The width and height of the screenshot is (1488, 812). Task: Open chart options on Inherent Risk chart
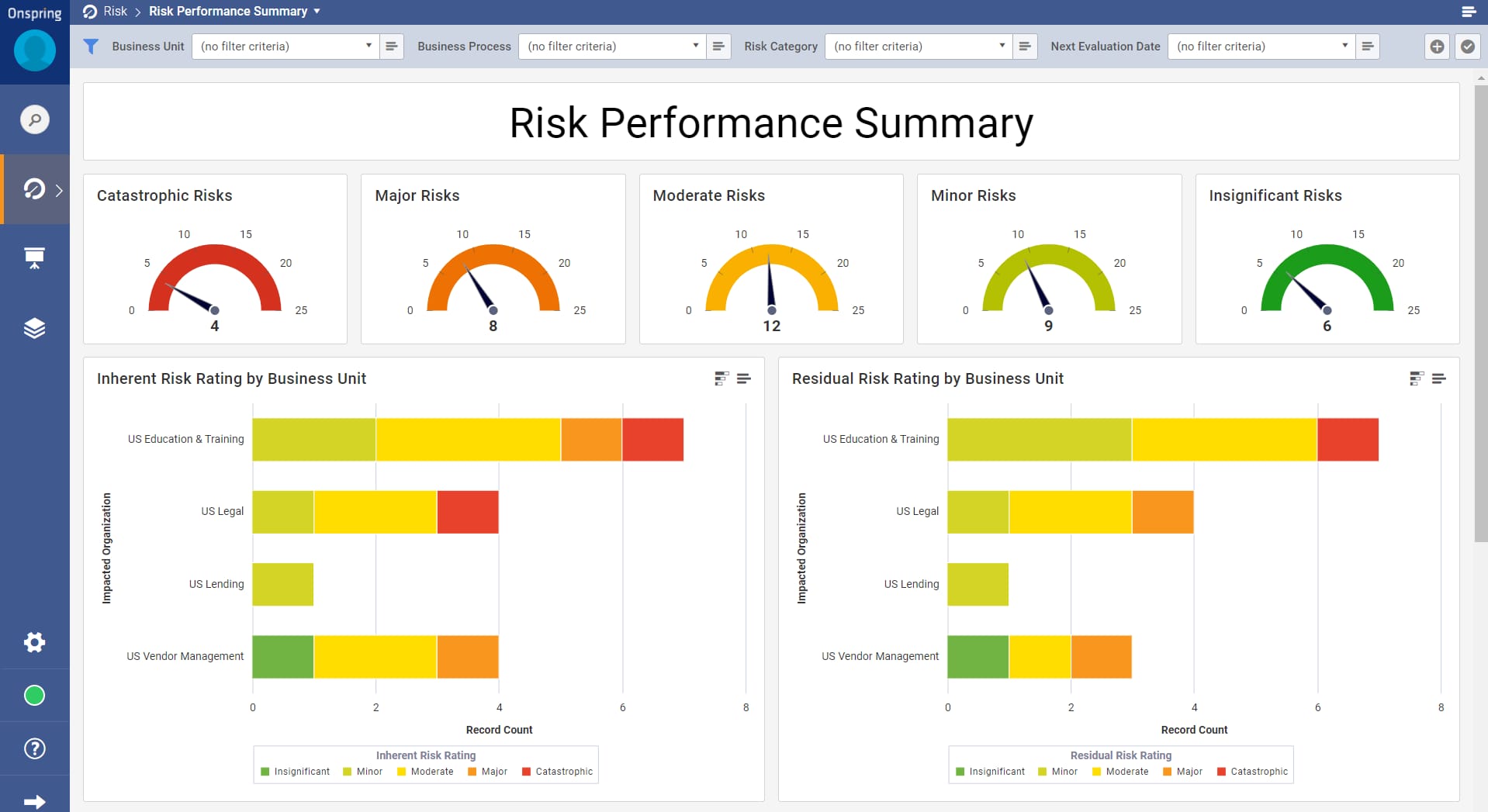click(x=722, y=378)
